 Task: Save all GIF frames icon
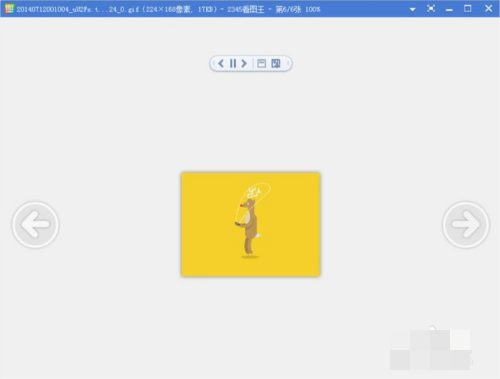point(276,63)
